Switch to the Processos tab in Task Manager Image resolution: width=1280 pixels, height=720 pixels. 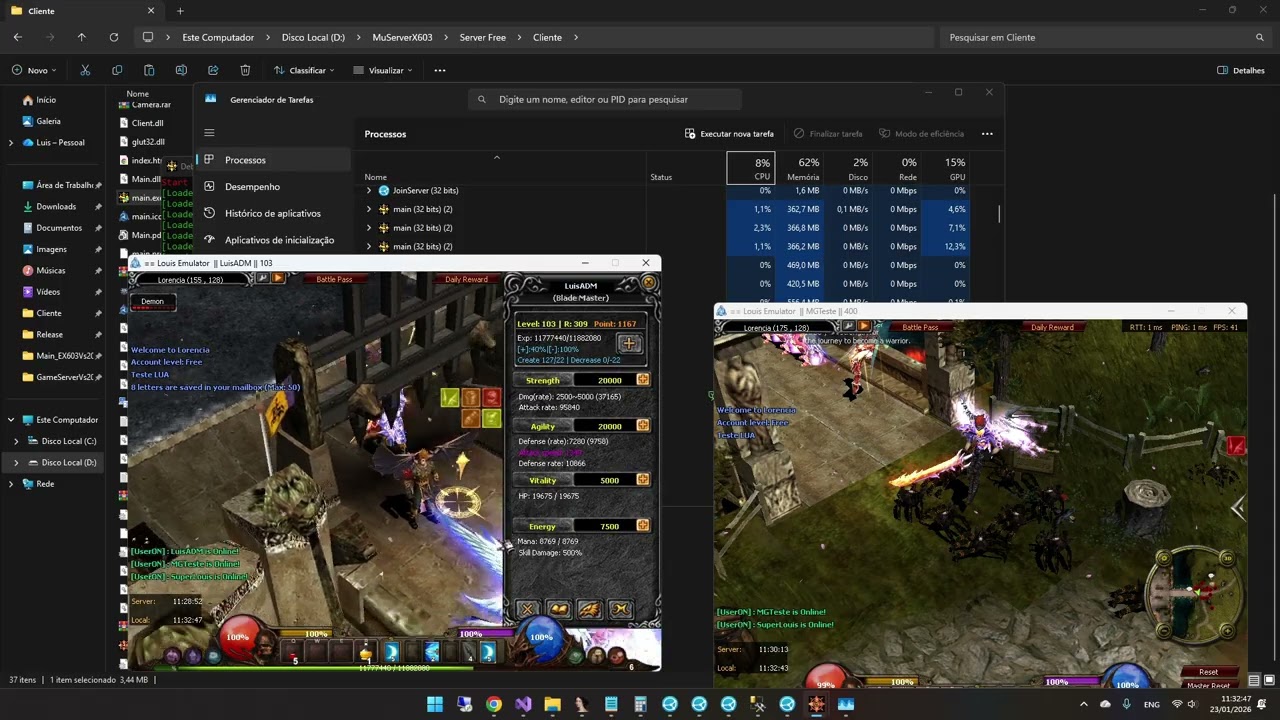click(274, 160)
